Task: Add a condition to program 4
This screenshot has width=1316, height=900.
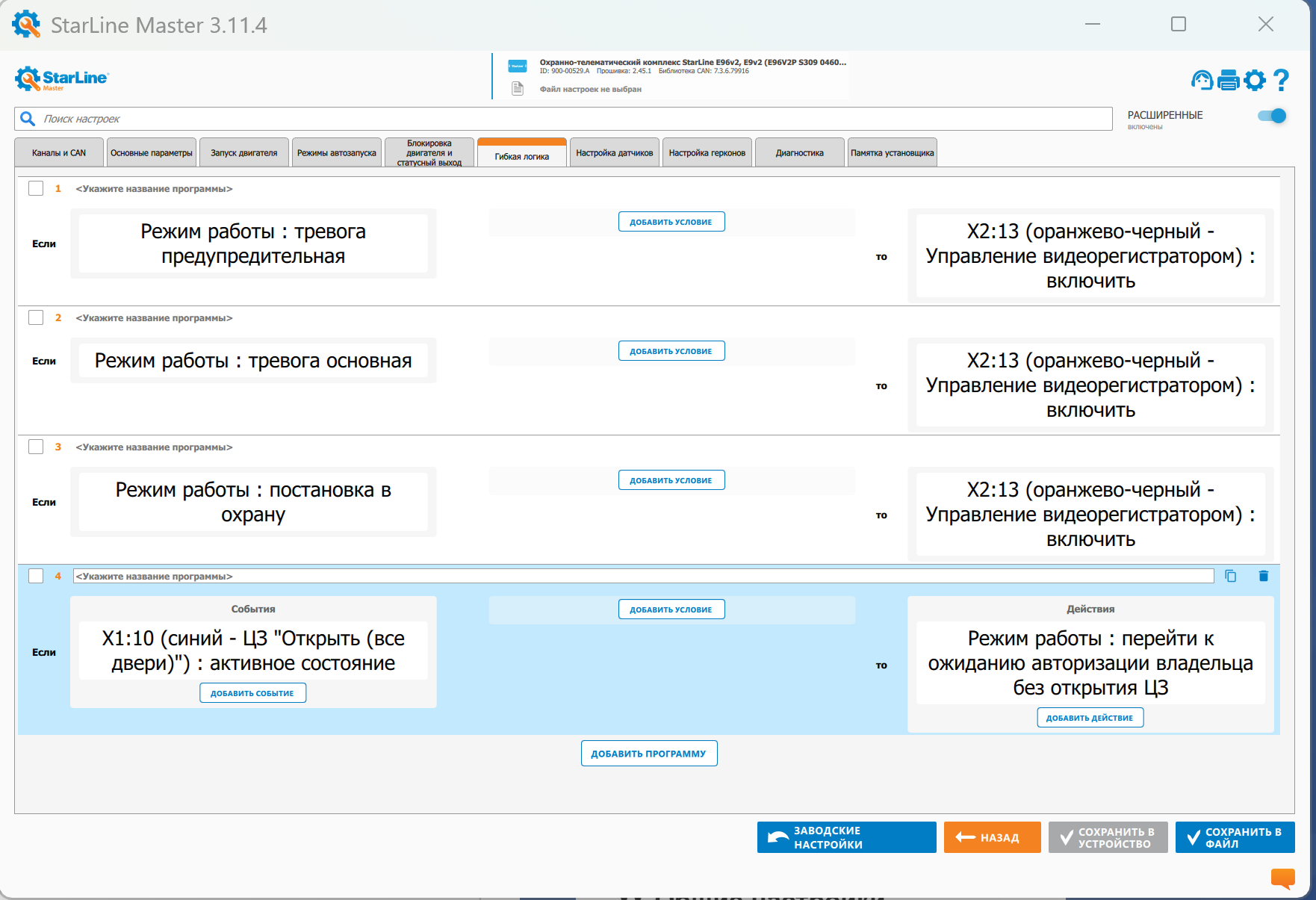Action: (x=671, y=609)
